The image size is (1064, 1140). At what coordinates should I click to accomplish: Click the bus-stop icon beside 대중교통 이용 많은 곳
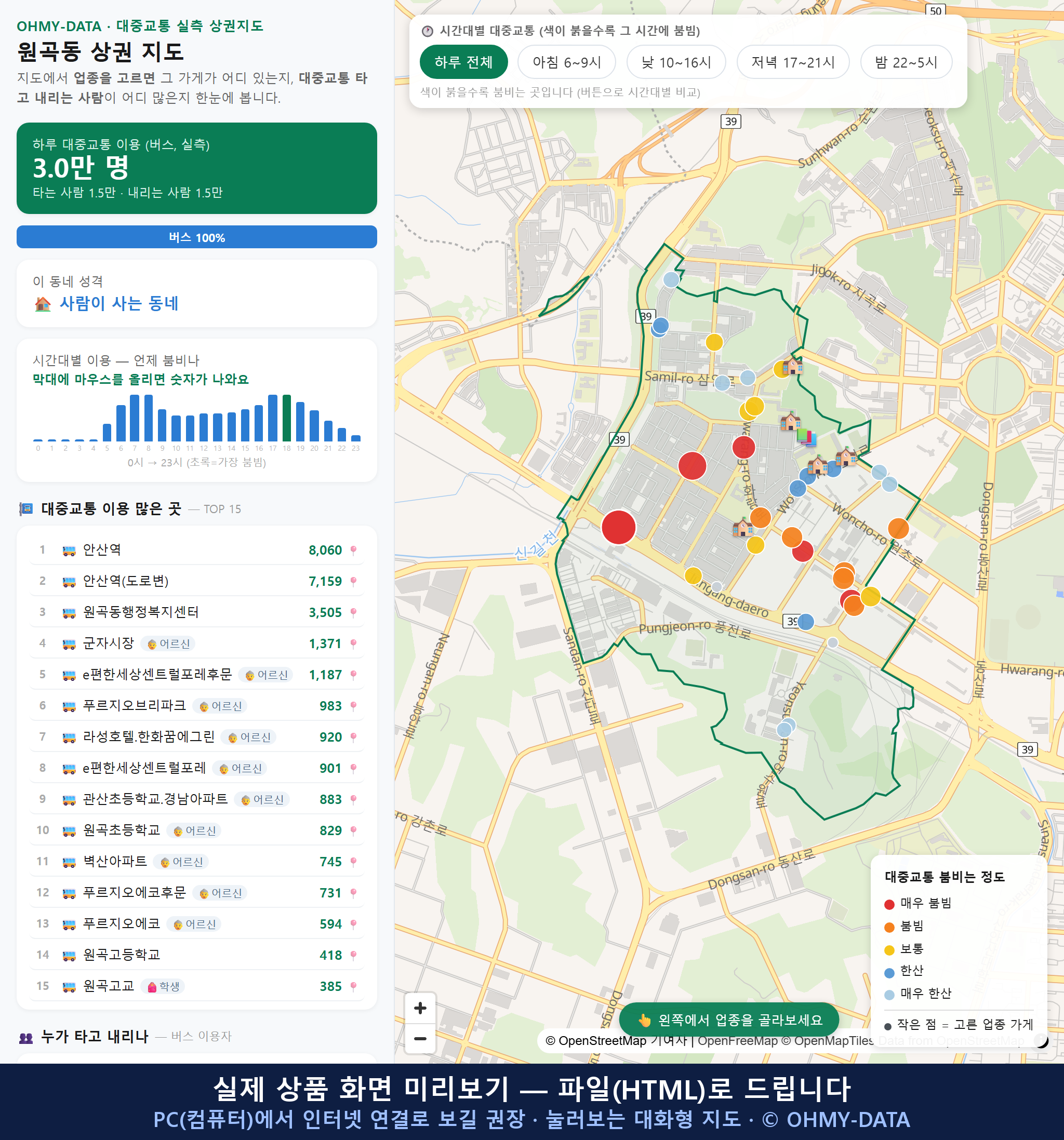coord(26,509)
